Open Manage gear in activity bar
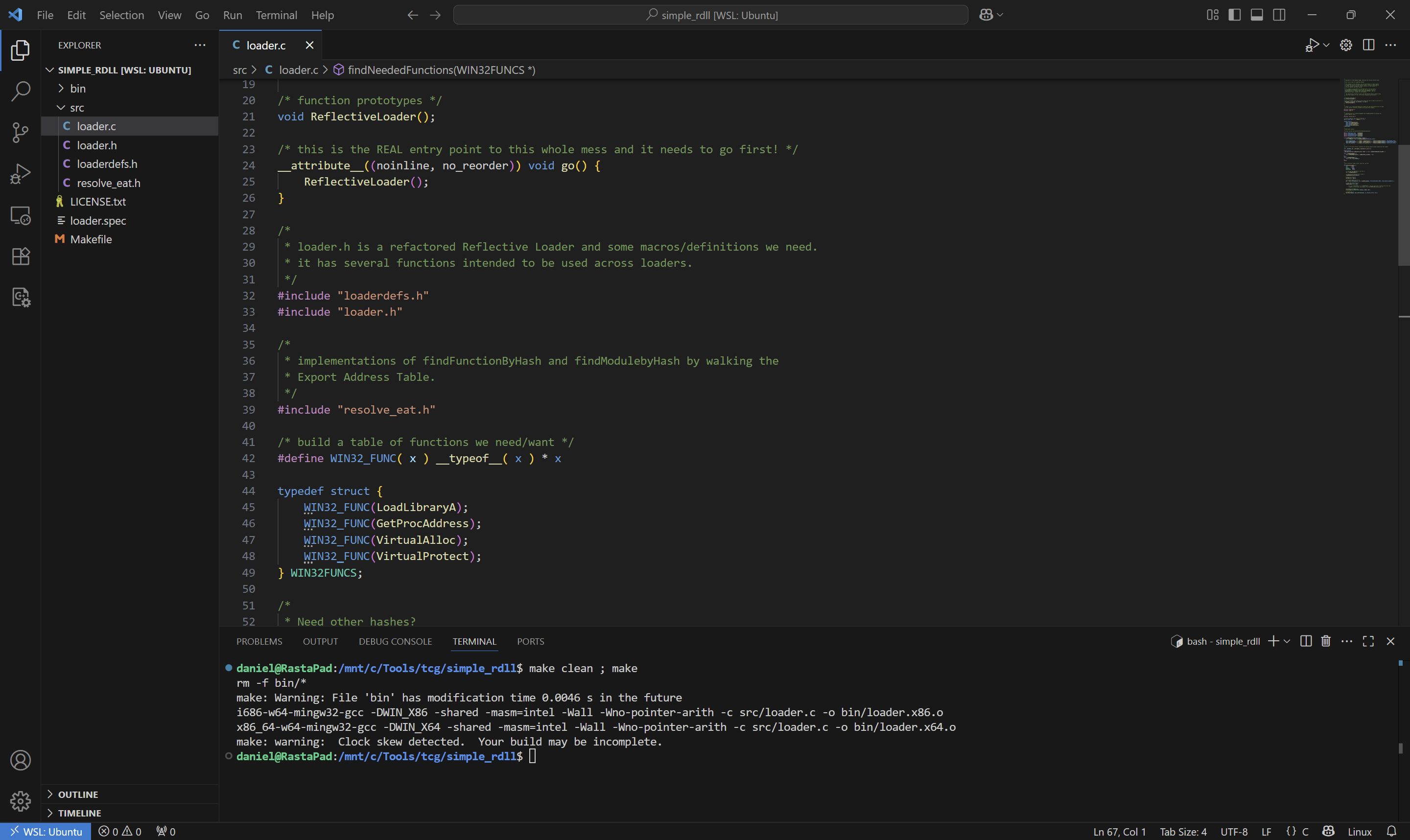The image size is (1410, 840). click(x=21, y=801)
